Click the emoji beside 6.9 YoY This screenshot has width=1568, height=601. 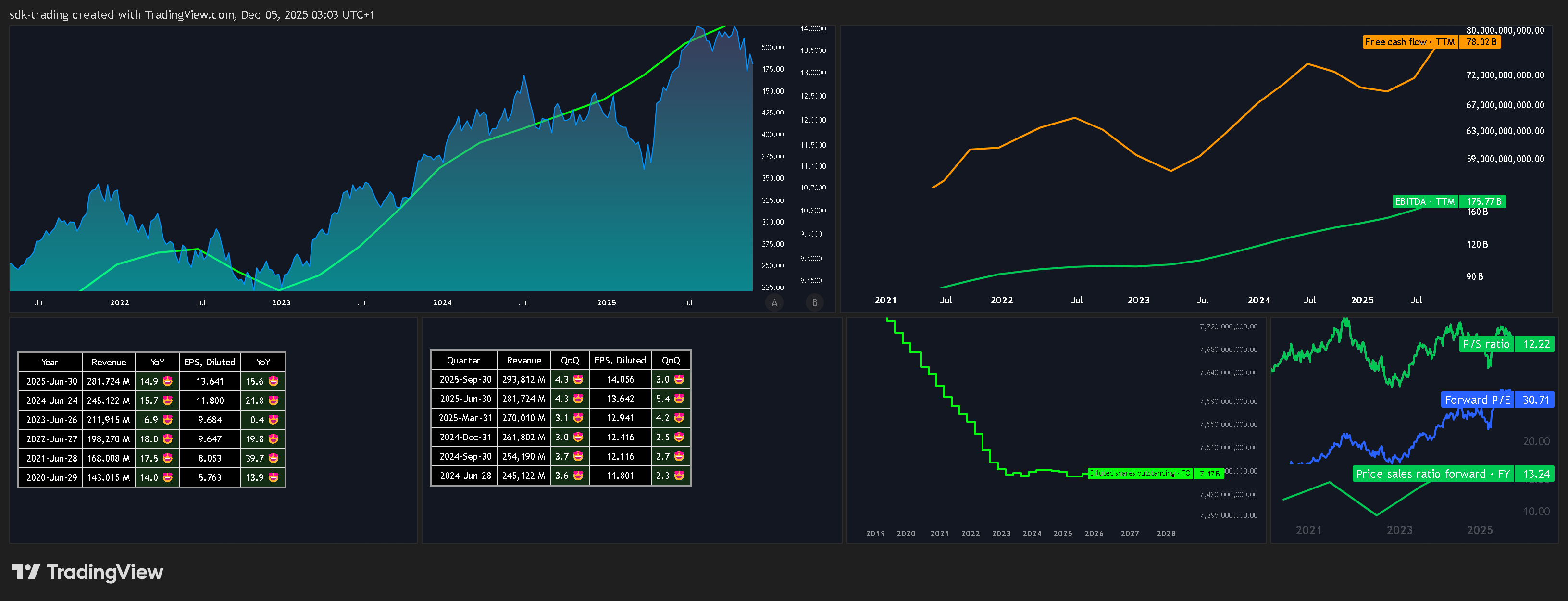(168, 420)
